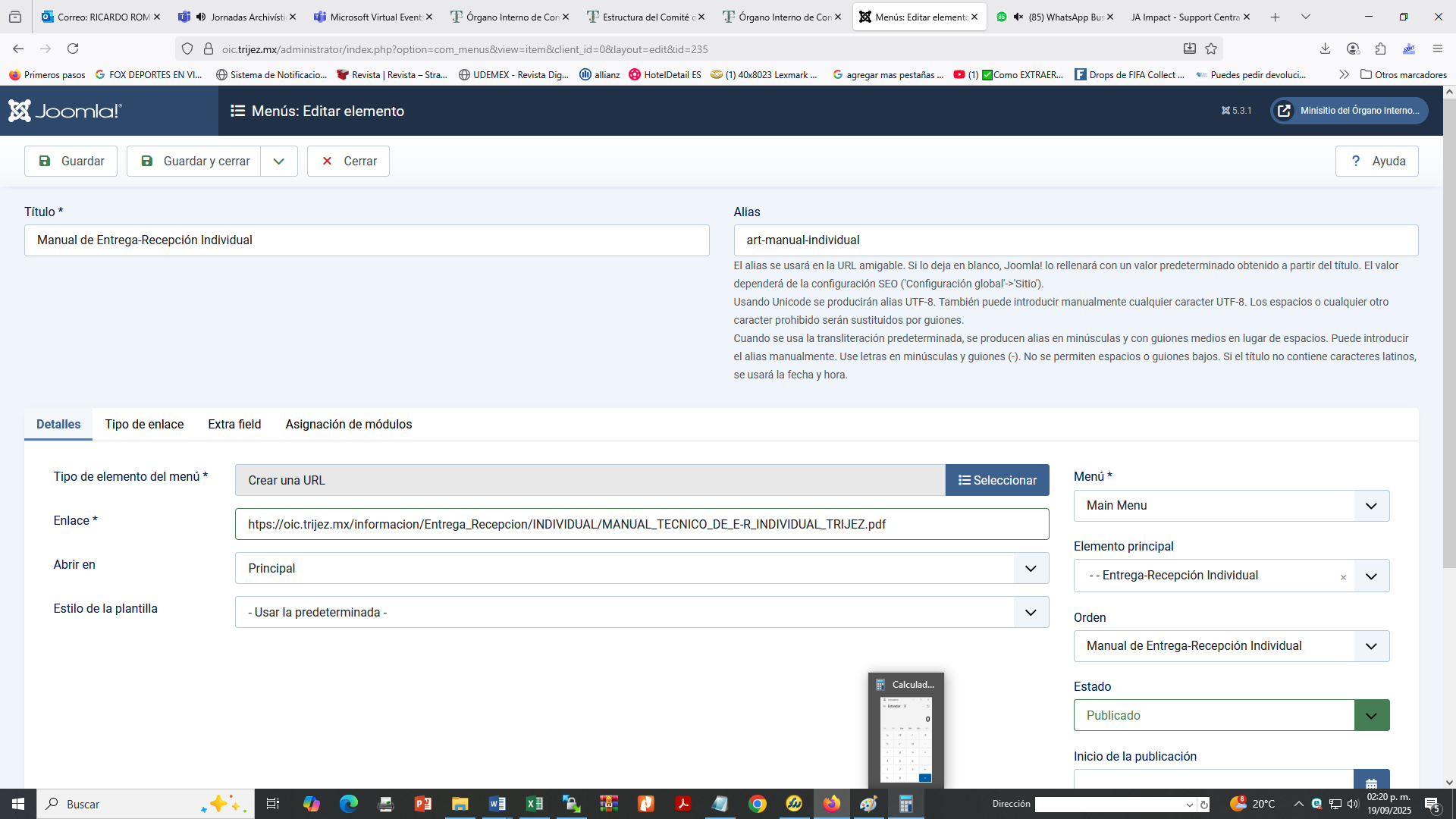Click the Cerrar button

[x=348, y=162]
